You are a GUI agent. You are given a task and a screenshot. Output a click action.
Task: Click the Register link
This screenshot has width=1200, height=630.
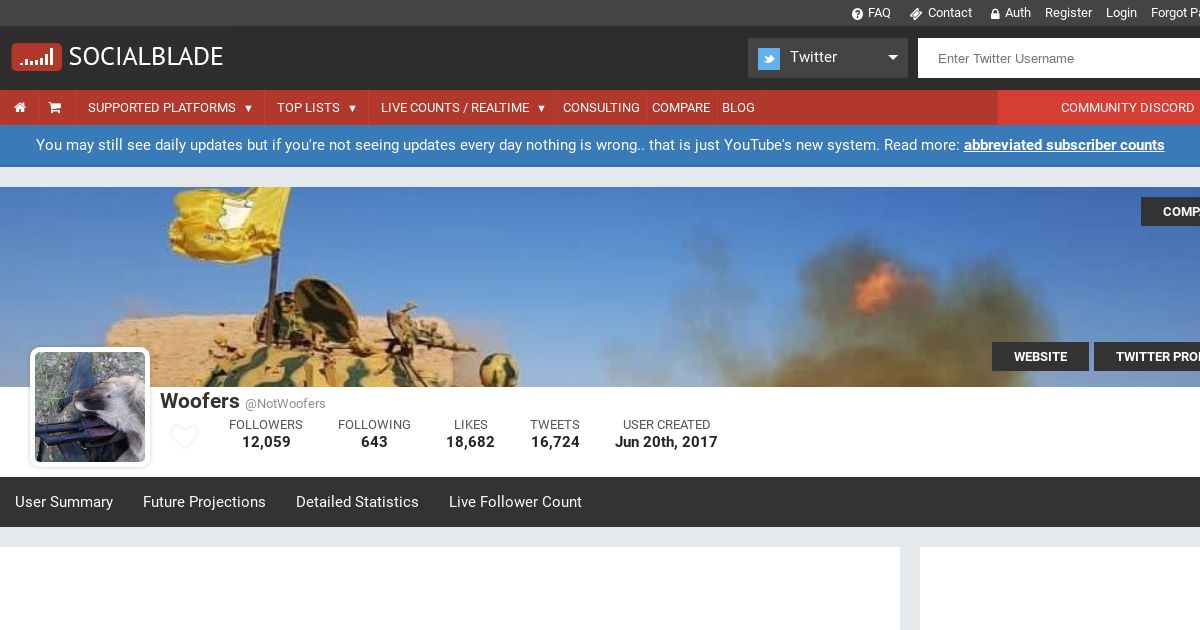pyautogui.click(x=1068, y=13)
